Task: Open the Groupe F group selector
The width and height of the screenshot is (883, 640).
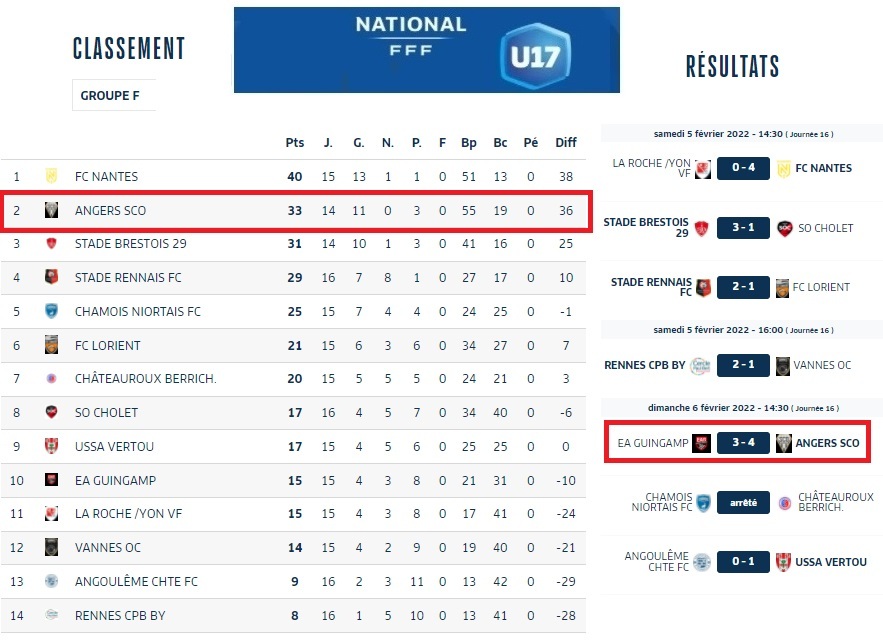Action: pyautogui.click(x=113, y=95)
